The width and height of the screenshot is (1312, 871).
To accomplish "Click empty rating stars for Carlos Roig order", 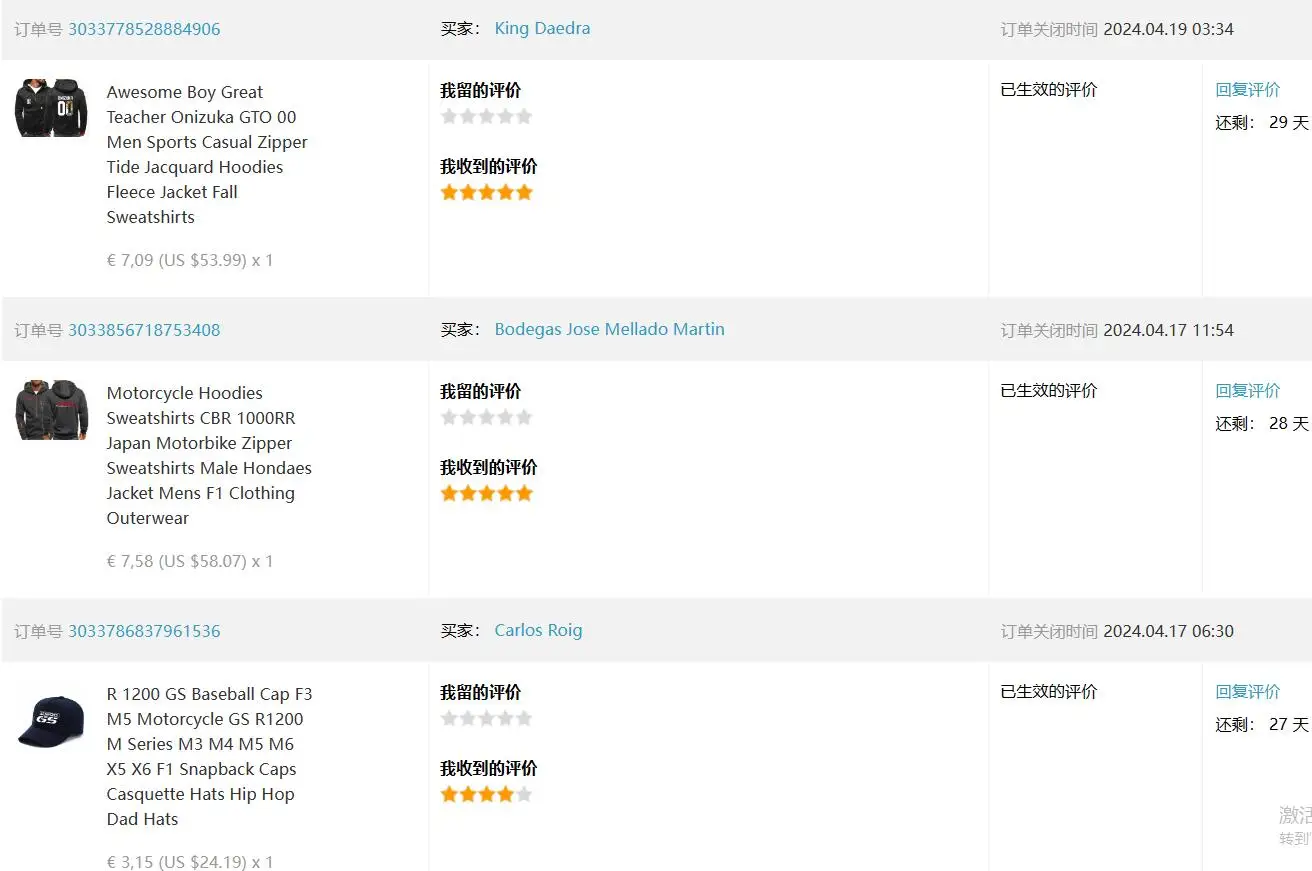I will [486, 718].
